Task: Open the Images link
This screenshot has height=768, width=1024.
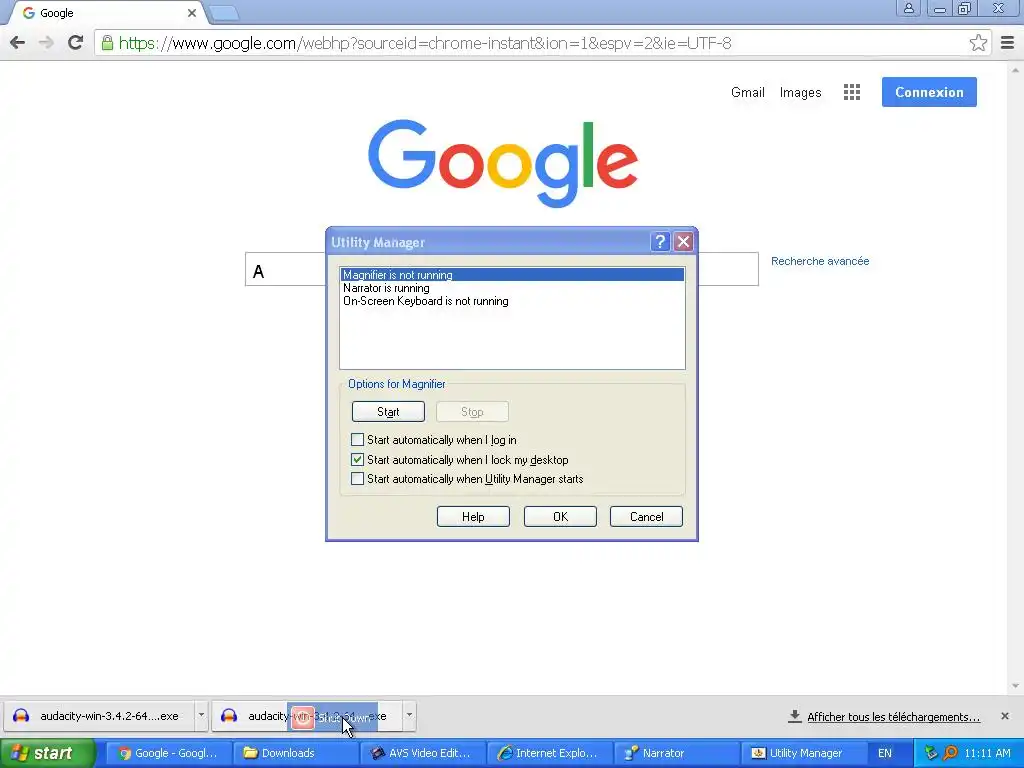Action: point(800,92)
